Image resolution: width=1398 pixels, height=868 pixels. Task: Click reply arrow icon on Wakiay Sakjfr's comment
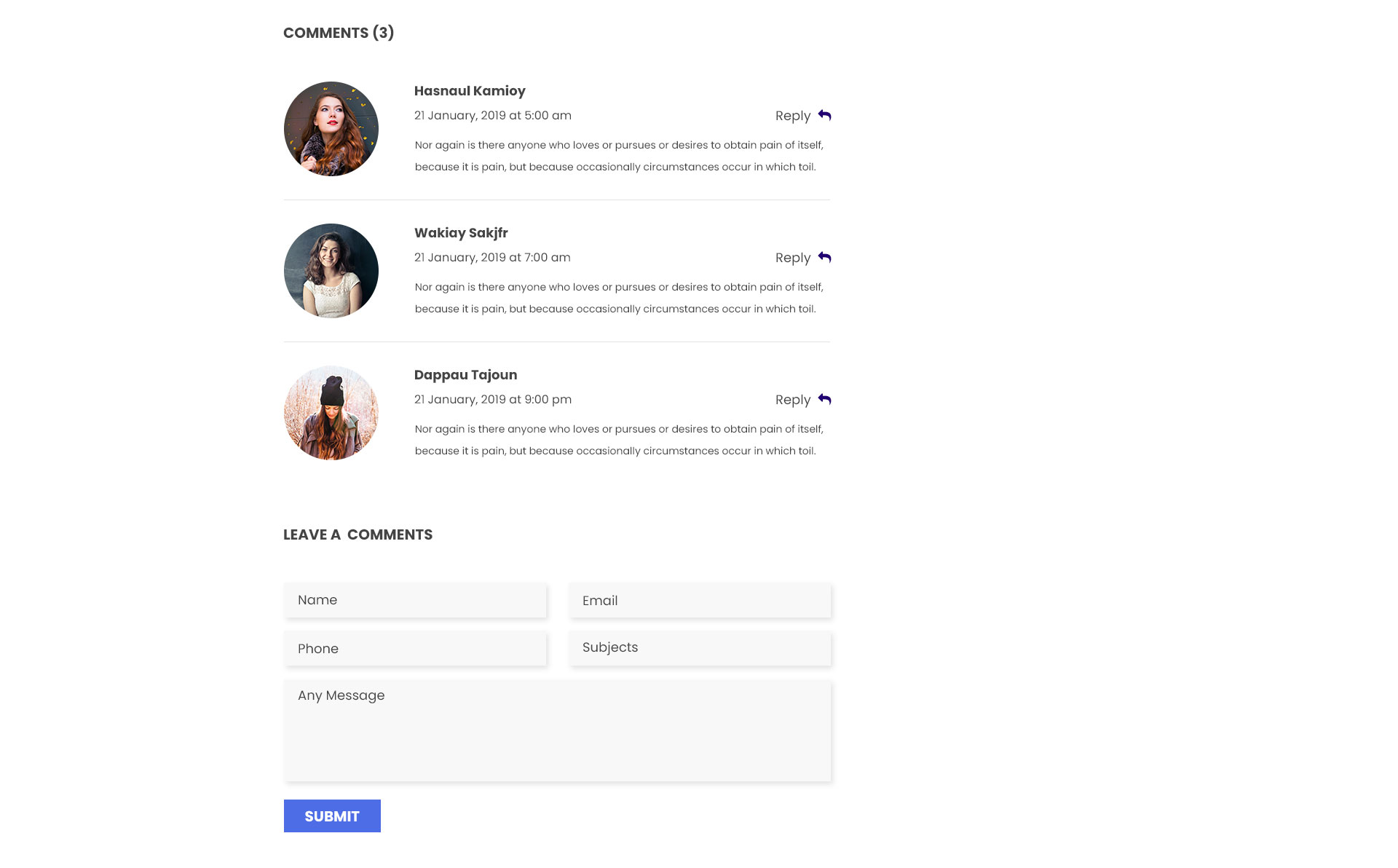(x=824, y=257)
